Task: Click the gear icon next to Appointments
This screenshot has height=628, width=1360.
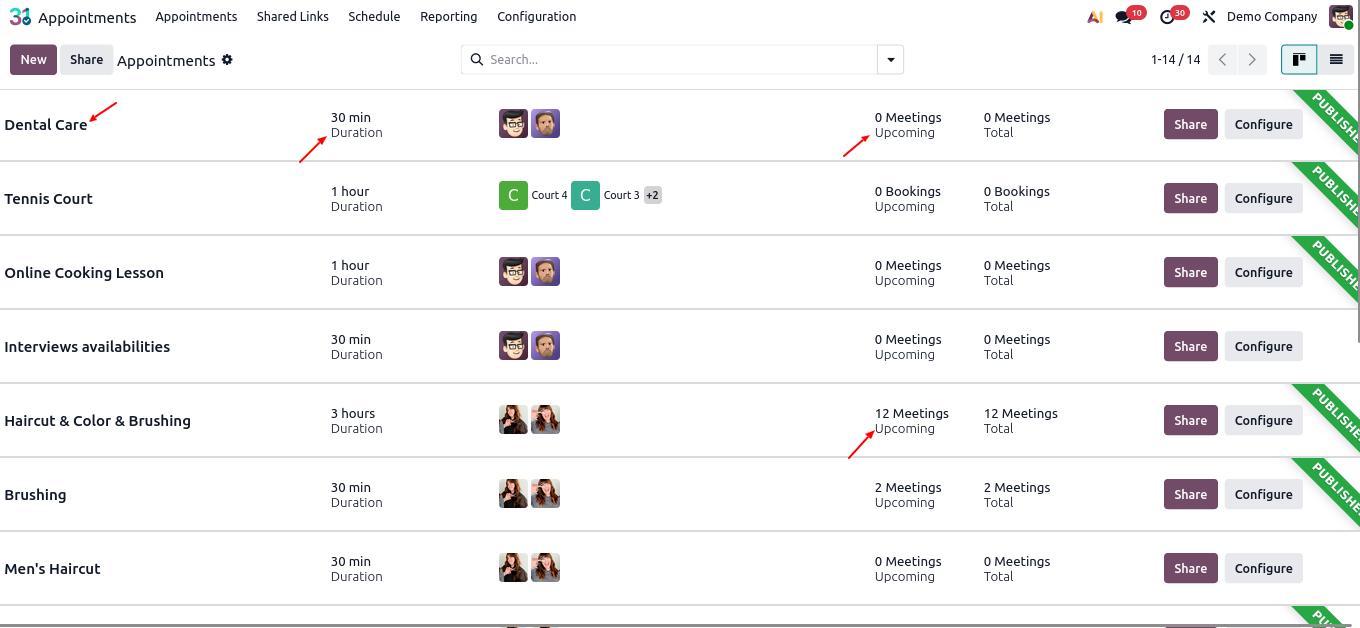Action: [227, 60]
